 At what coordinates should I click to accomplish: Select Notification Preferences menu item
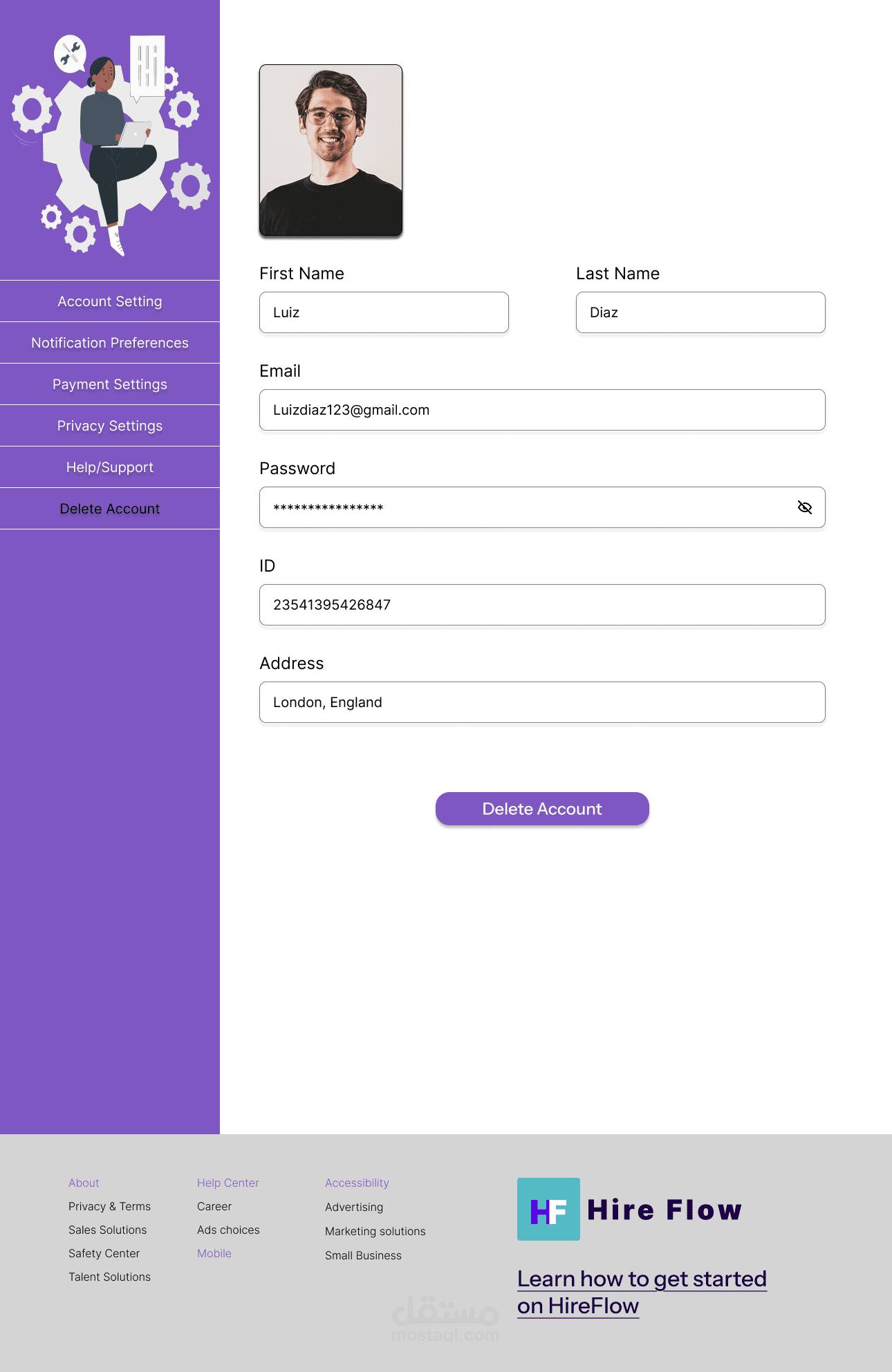(x=110, y=343)
